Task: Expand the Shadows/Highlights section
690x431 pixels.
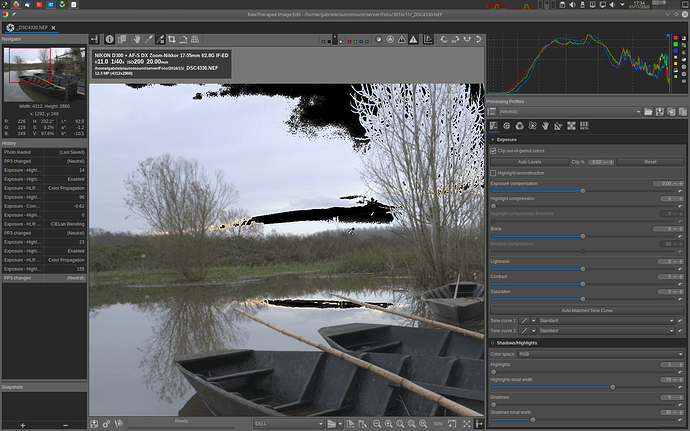Action: click(x=493, y=343)
